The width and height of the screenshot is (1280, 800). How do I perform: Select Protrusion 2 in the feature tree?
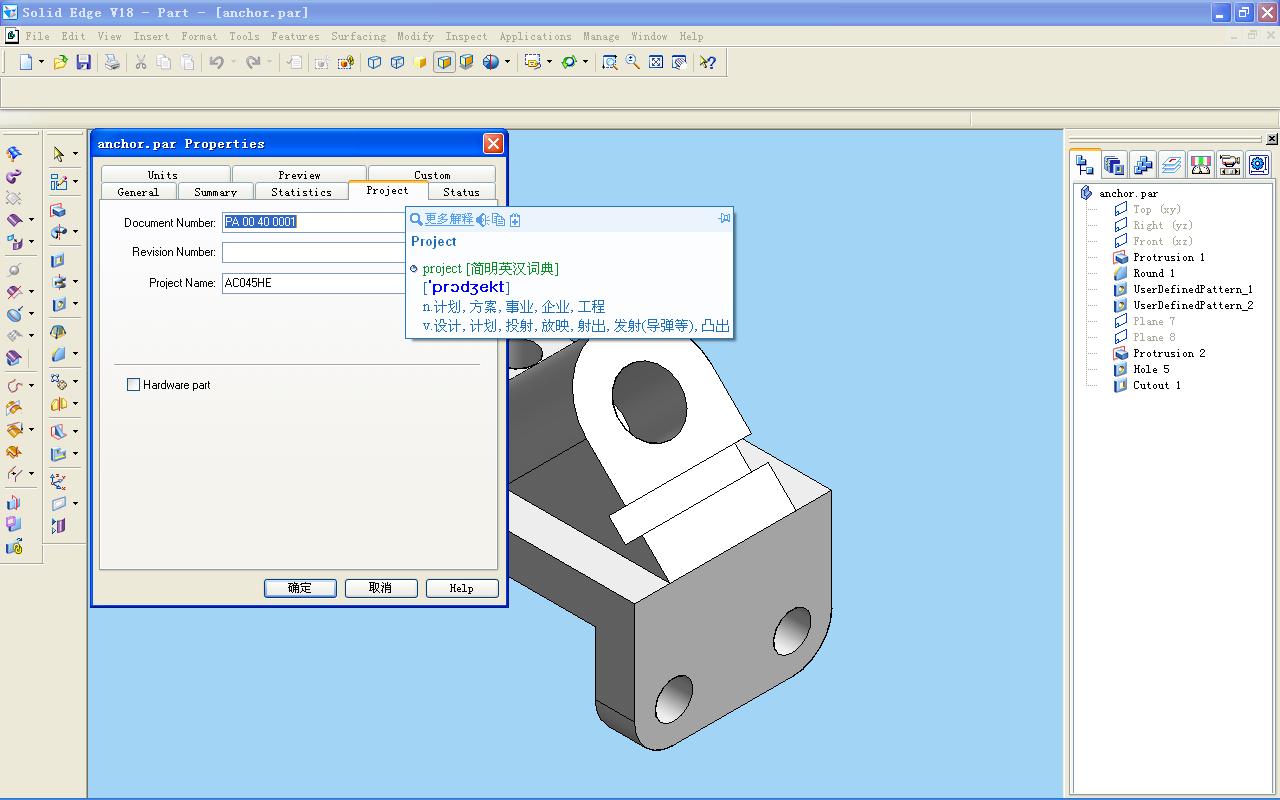[x=1169, y=353]
